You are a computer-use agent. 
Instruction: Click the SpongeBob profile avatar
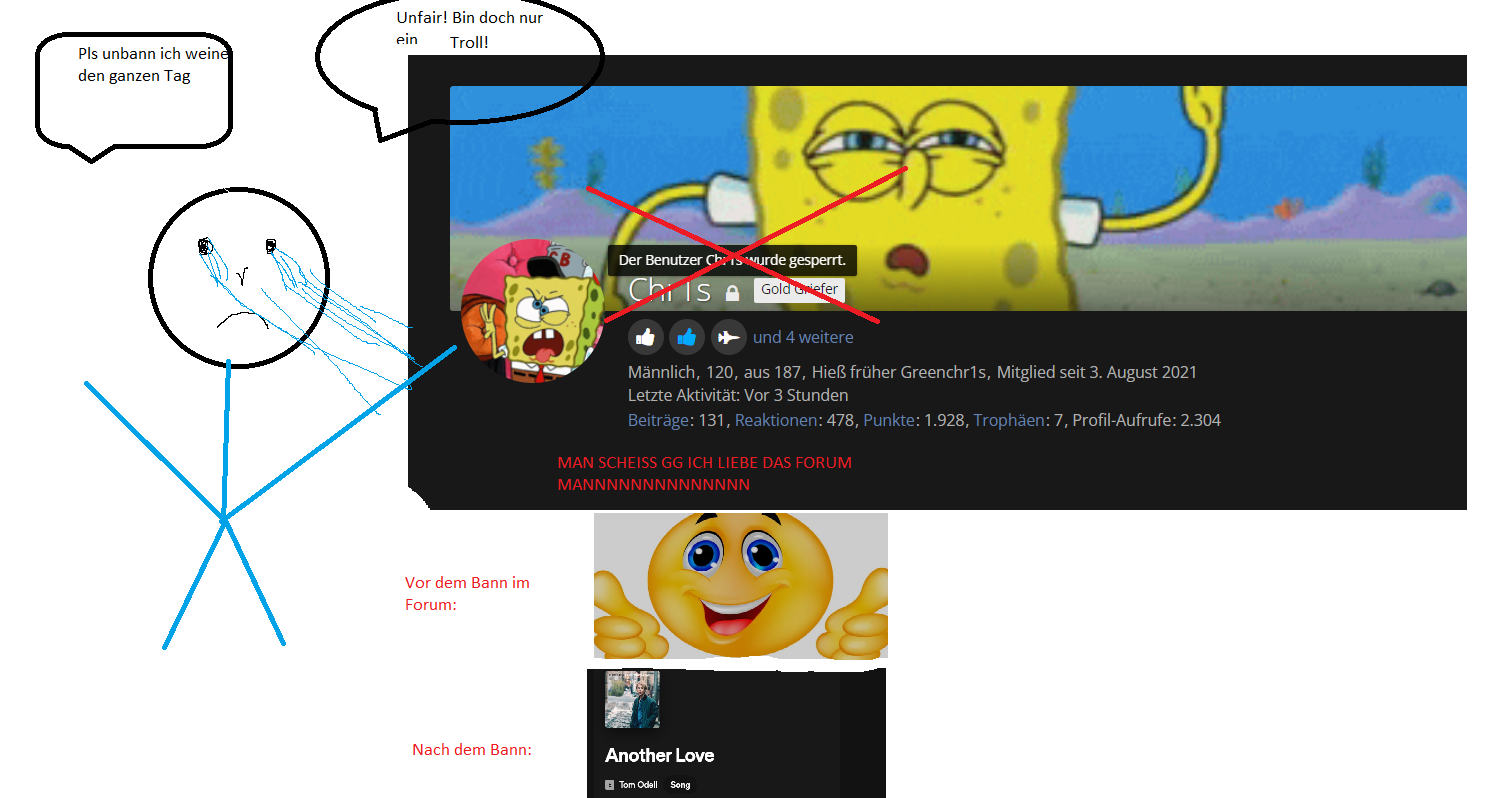(532, 309)
